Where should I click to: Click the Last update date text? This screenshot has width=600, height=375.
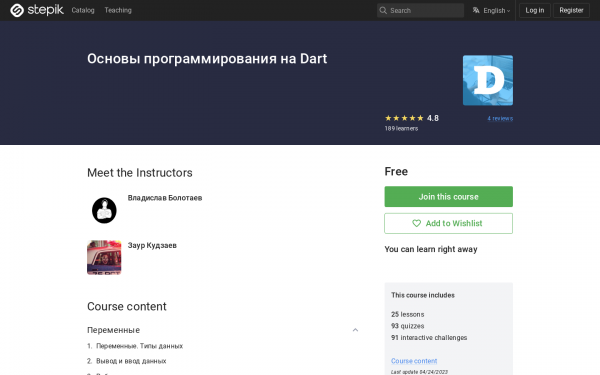(x=419, y=372)
